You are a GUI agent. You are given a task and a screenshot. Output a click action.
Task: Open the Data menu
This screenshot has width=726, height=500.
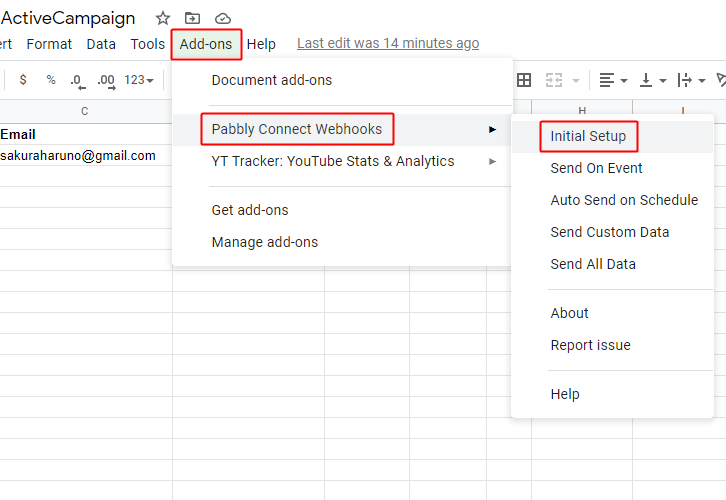point(101,44)
